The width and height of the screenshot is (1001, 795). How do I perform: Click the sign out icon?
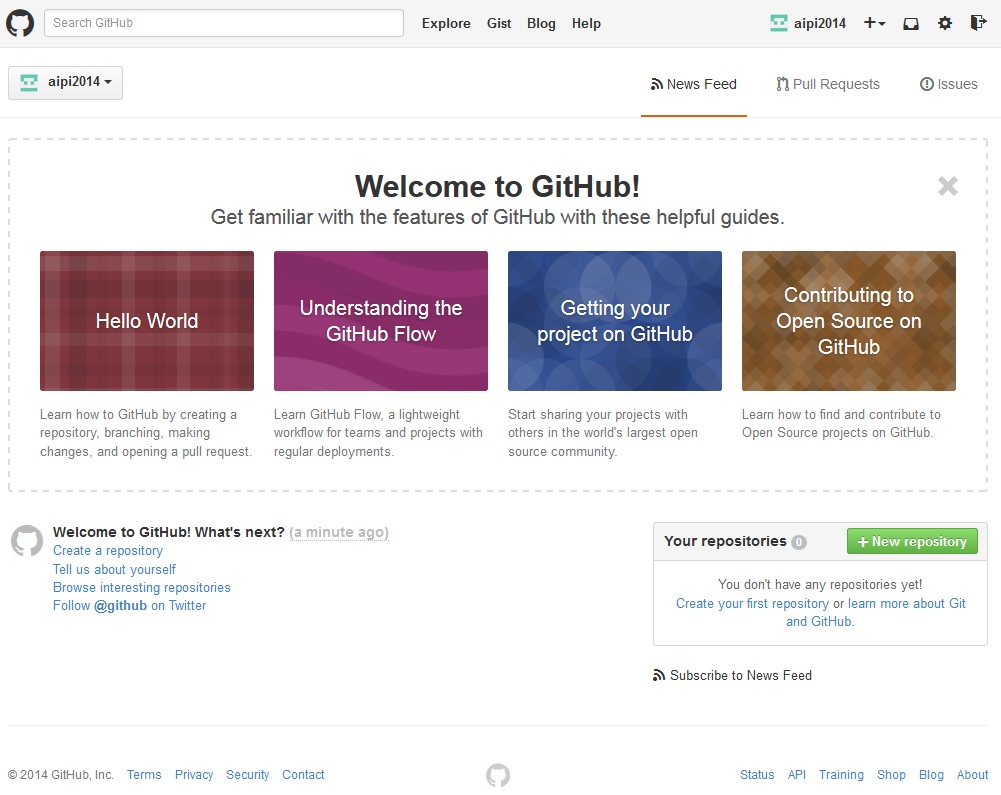tap(978, 23)
